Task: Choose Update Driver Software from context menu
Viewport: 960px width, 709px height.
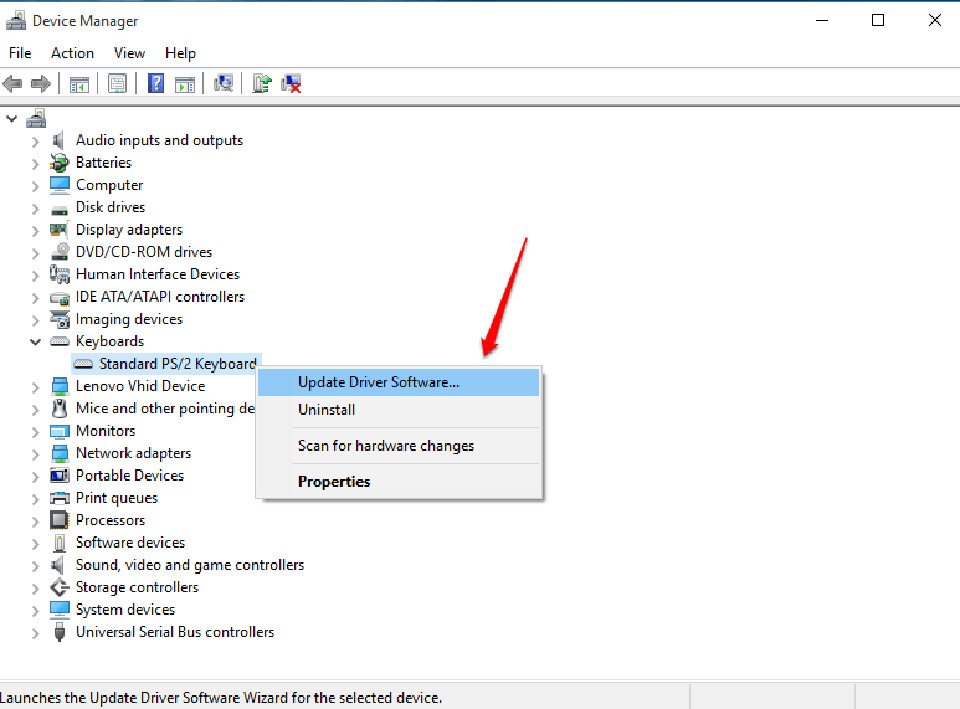Action: pos(377,381)
